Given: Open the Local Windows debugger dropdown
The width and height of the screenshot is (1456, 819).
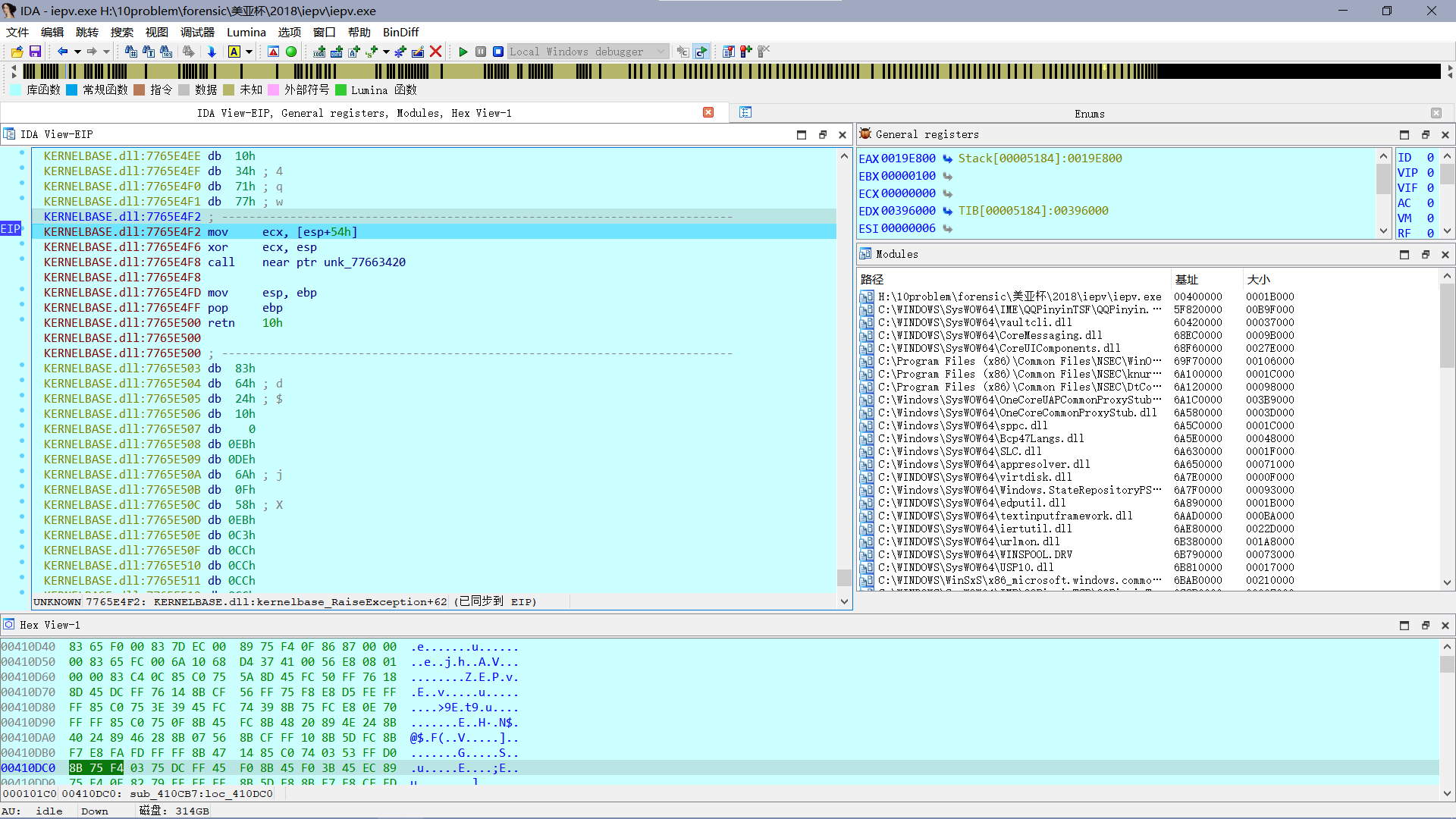Looking at the screenshot, I should pyautogui.click(x=661, y=52).
